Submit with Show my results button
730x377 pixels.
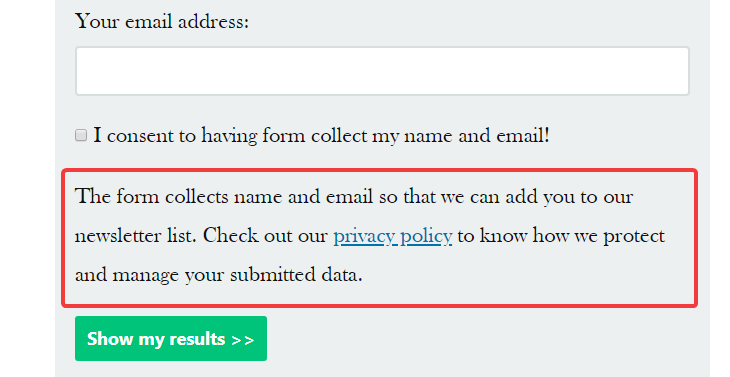coord(171,338)
